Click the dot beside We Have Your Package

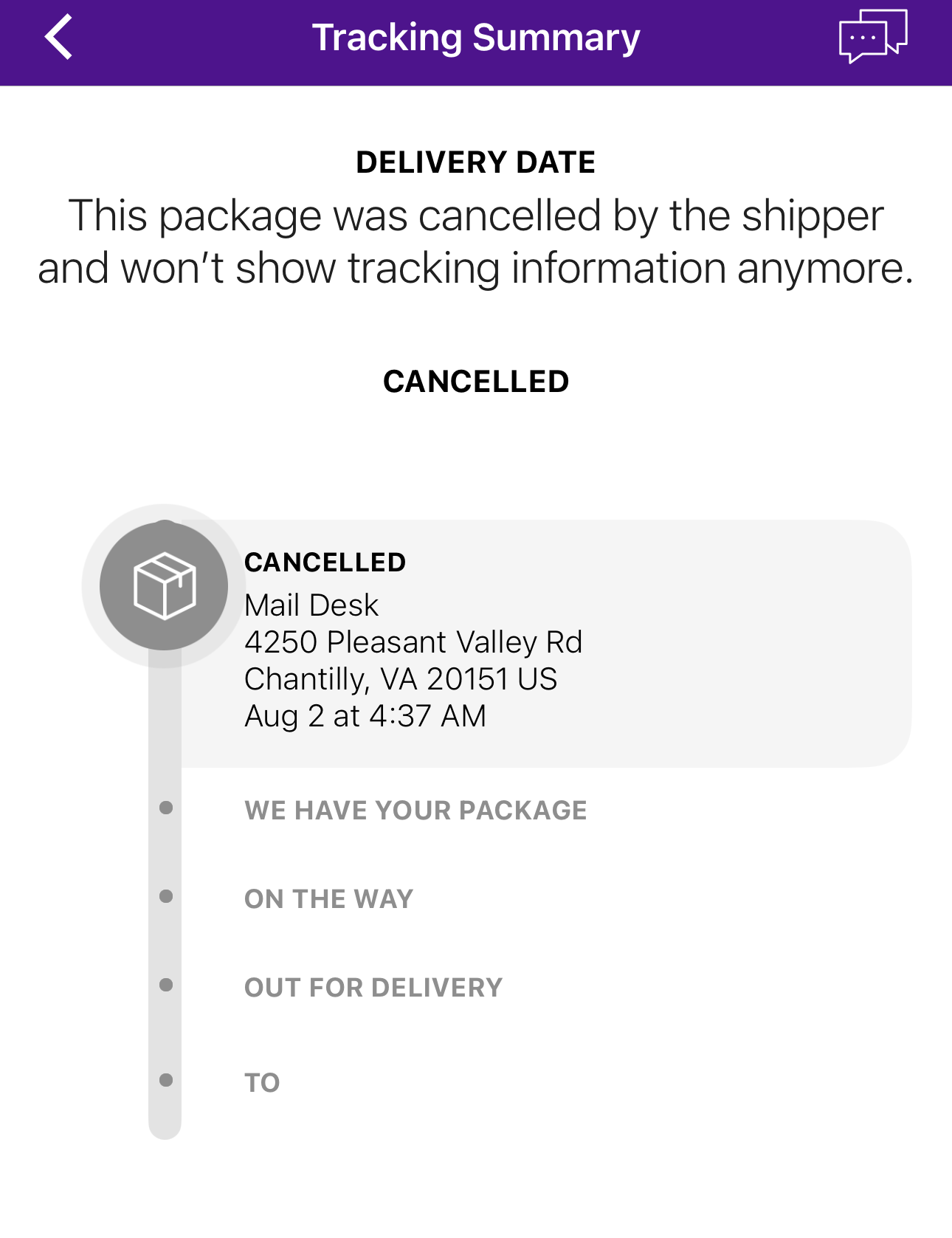(x=166, y=808)
